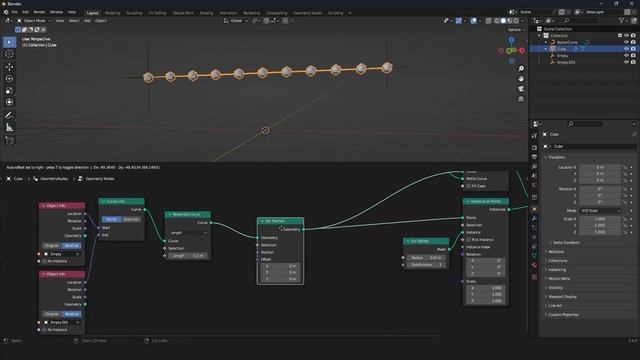Toggle Pick Instance checkbox in Instance on Points
This screenshot has height=360, width=640.
tap(468, 240)
